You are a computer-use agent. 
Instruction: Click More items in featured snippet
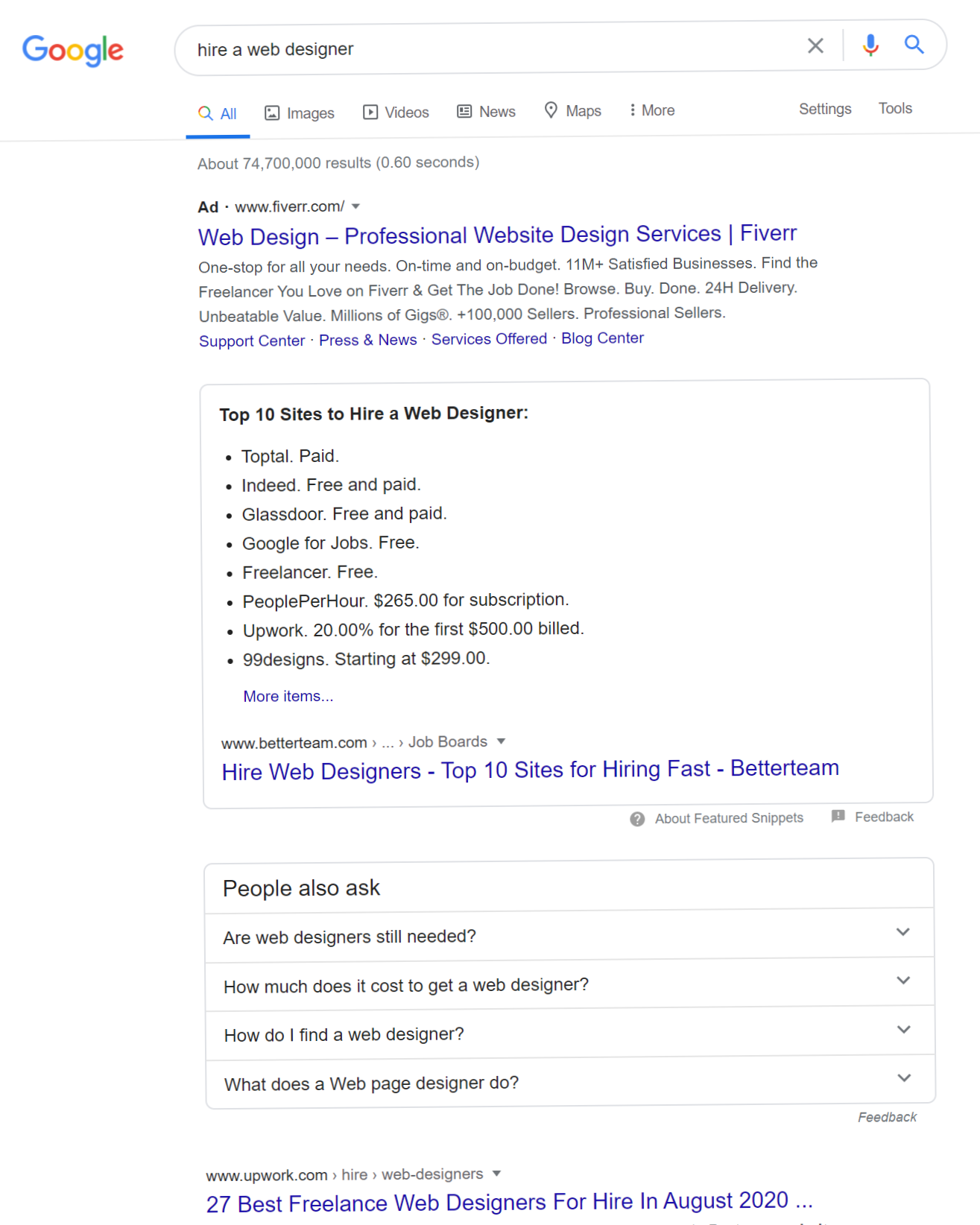pyautogui.click(x=288, y=696)
